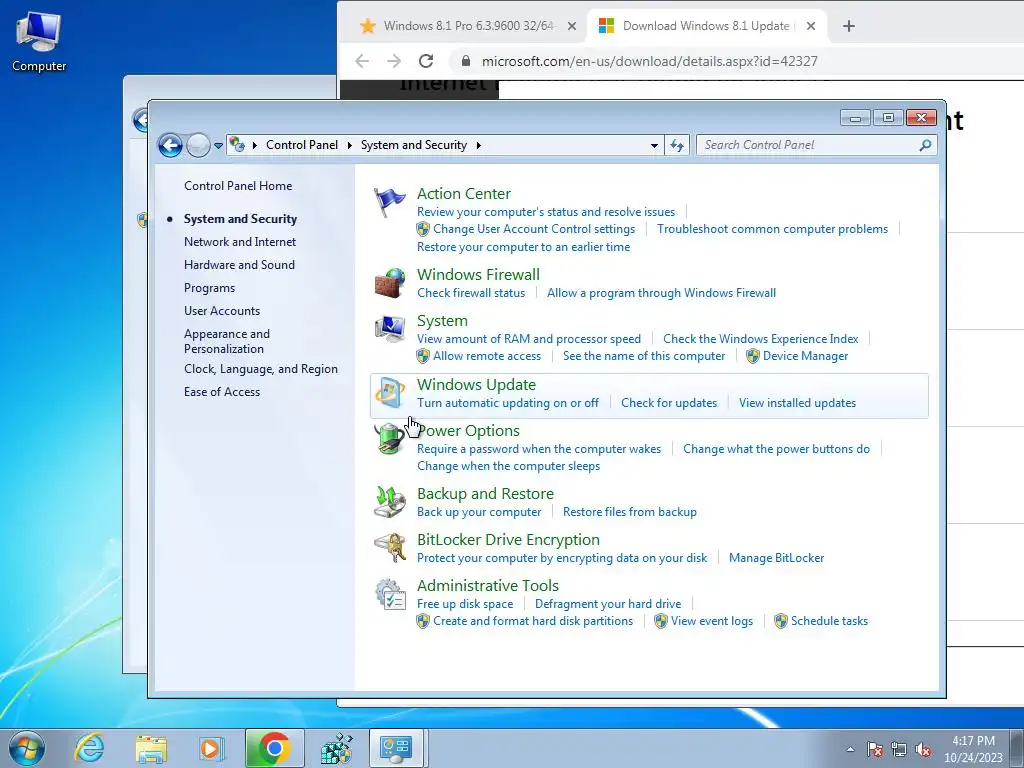Open recent pages dropdown next to nav arrows
The image size is (1024, 768).
tap(218, 146)
